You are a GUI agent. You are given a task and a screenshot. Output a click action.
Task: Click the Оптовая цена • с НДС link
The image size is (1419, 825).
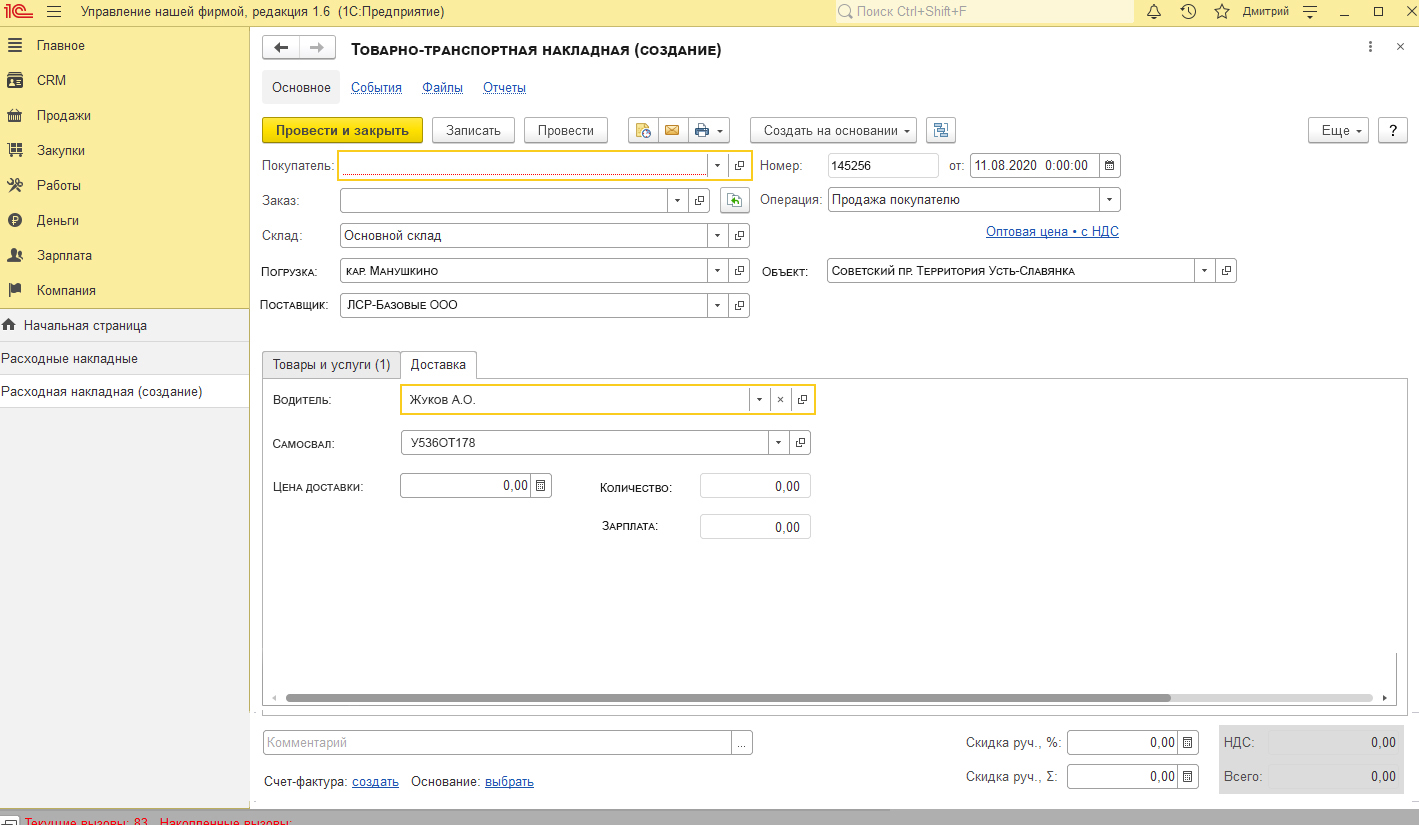pos(1052,232)
